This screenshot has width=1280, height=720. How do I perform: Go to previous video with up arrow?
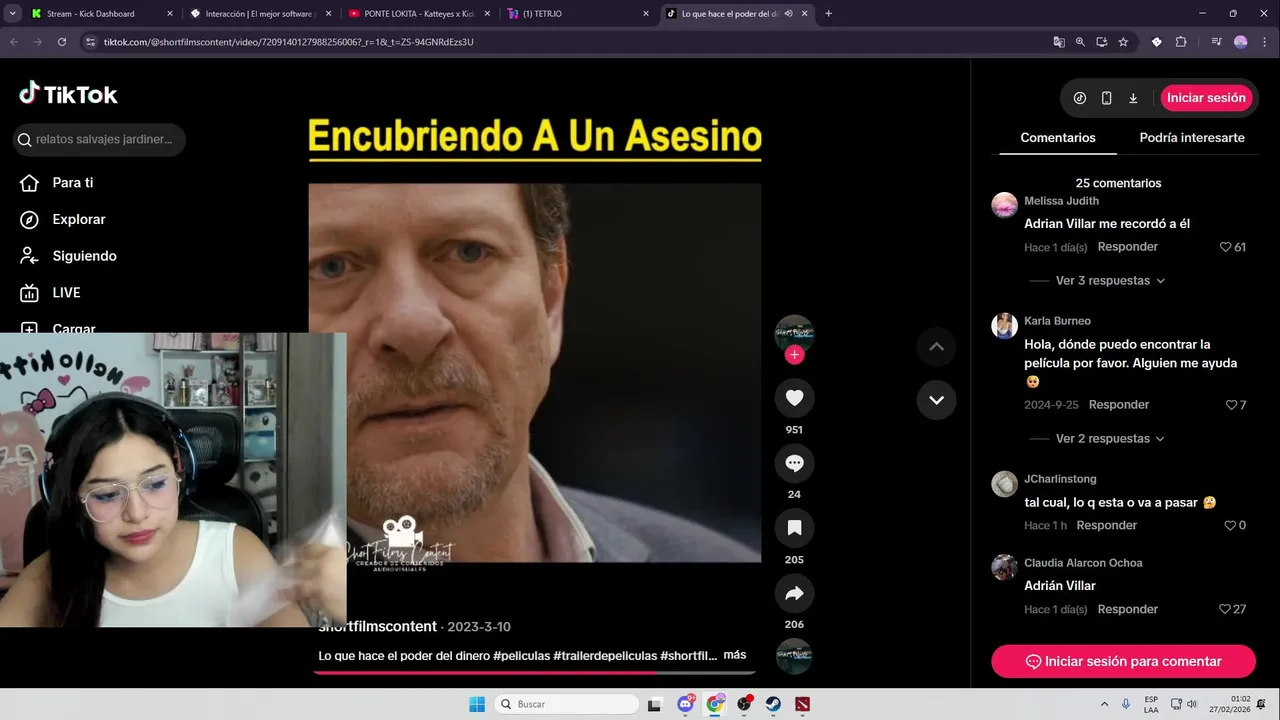click(x=936, y=347)
